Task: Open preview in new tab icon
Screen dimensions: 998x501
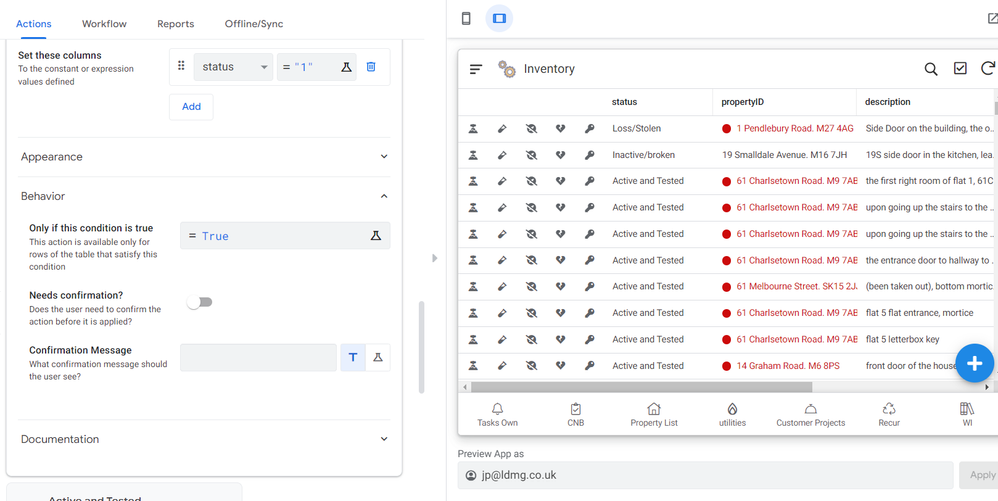Action: coord(992,18)
